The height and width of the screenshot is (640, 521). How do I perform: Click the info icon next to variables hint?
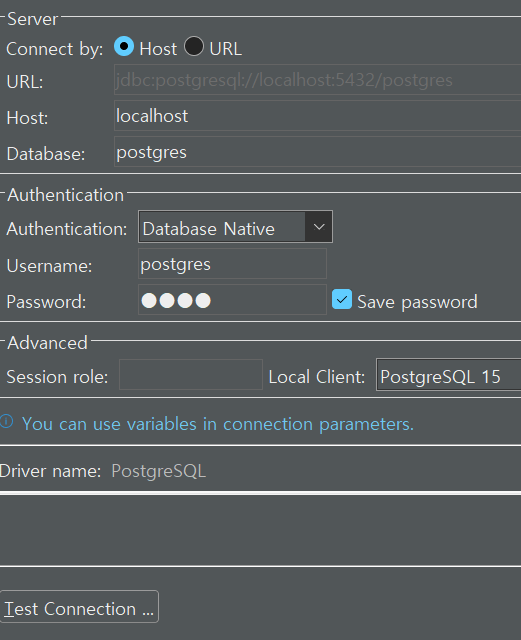[x=7, y=421]
